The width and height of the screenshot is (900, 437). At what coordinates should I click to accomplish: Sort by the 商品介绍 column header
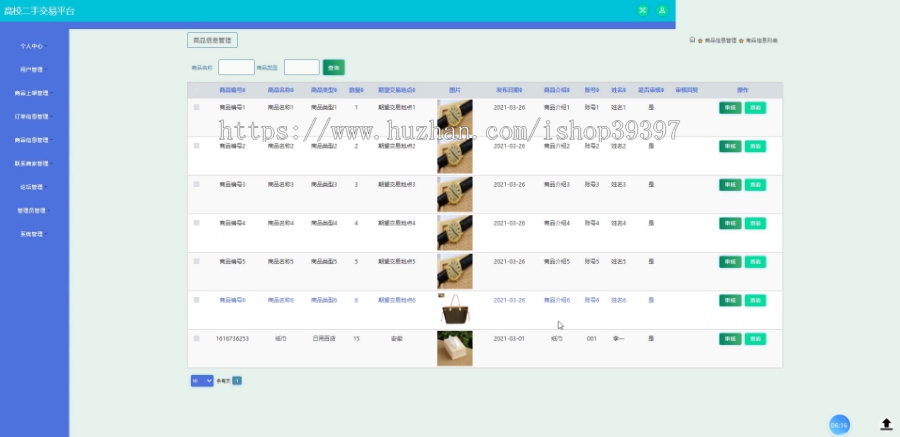pos(557,90)
